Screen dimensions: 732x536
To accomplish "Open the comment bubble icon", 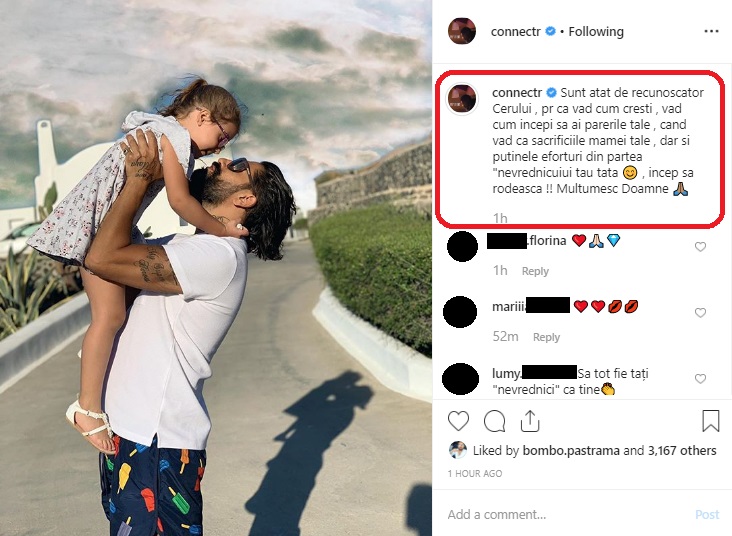I will pyautogui.click(x=494, y=421).
